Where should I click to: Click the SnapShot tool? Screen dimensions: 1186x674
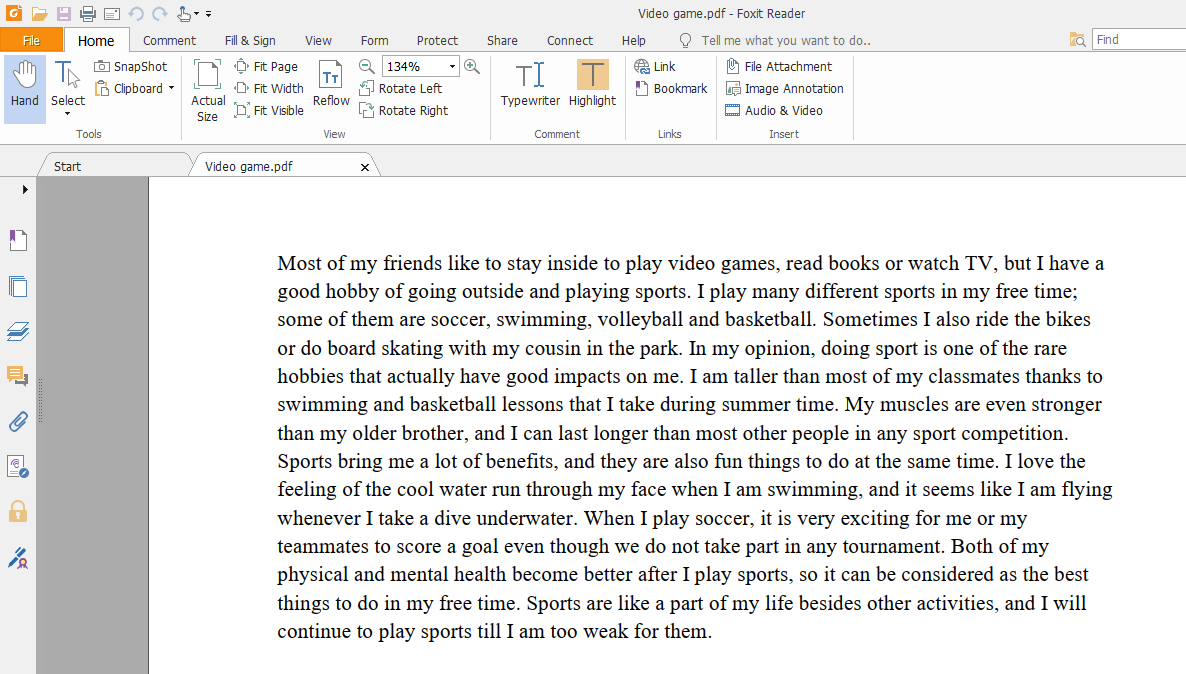(131, 66)
